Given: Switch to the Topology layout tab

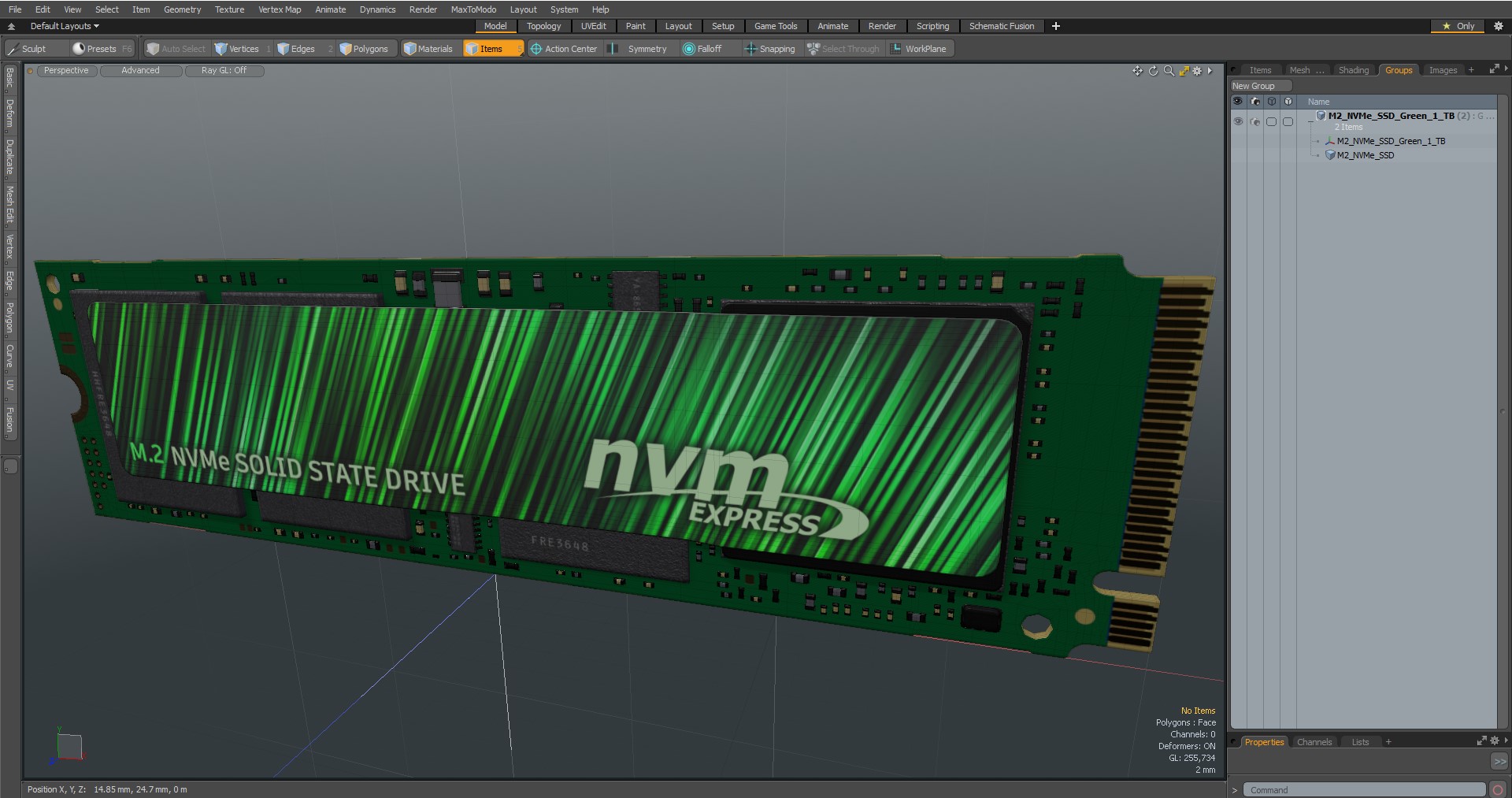Looking at the screenshot, I should (543, 26).
